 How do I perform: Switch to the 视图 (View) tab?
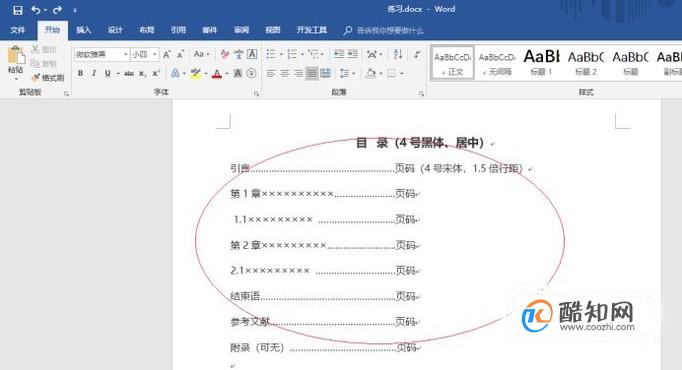point(273,30)
